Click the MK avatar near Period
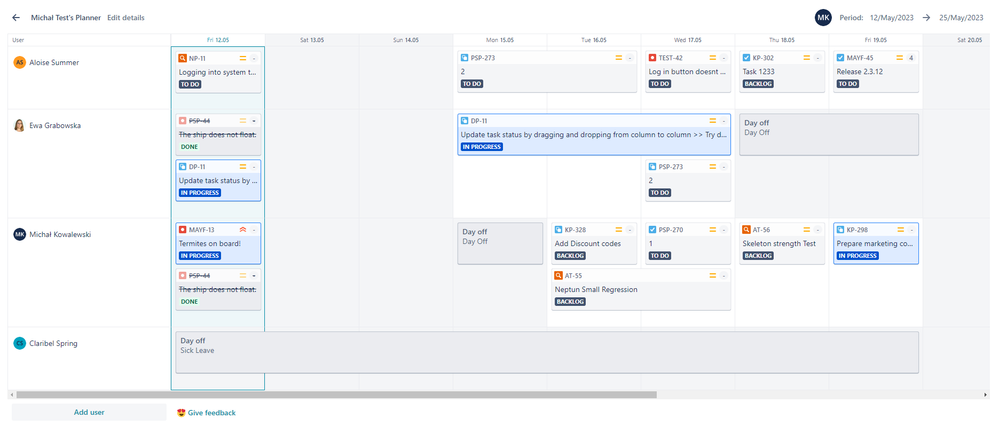Image resolution: width=999 pixels, height=427 pixels. pyautogui.click(x=823, y=18)
